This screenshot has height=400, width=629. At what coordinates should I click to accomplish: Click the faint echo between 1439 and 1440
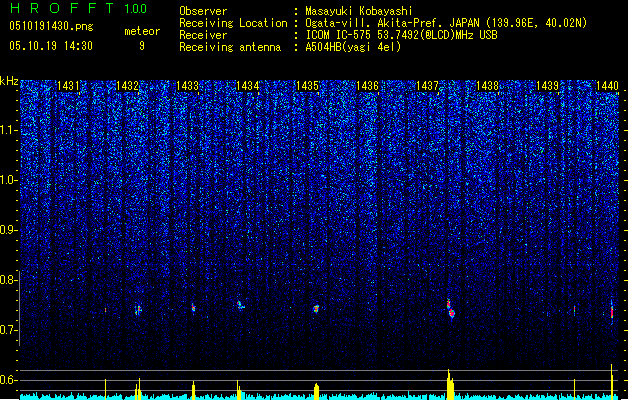tap(574, 309)
